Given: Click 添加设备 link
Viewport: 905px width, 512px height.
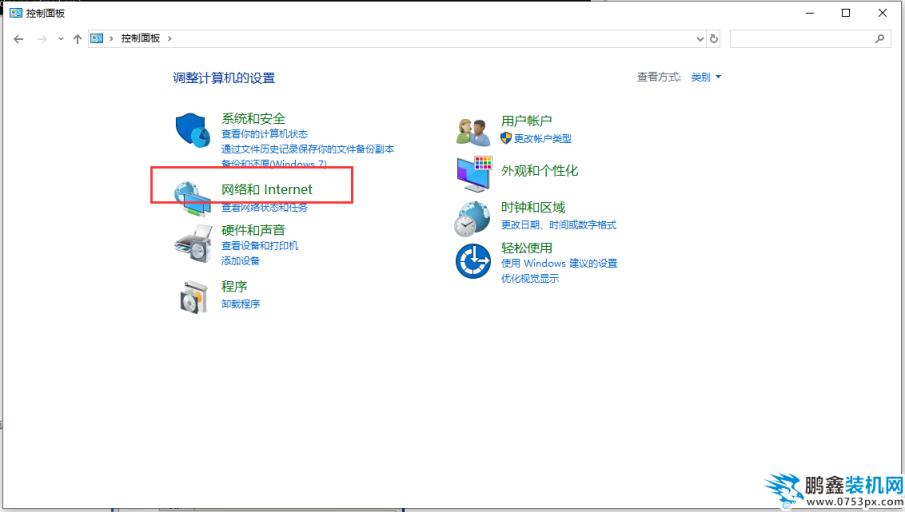Looking at the screenshot, I should tap(241, 260).
